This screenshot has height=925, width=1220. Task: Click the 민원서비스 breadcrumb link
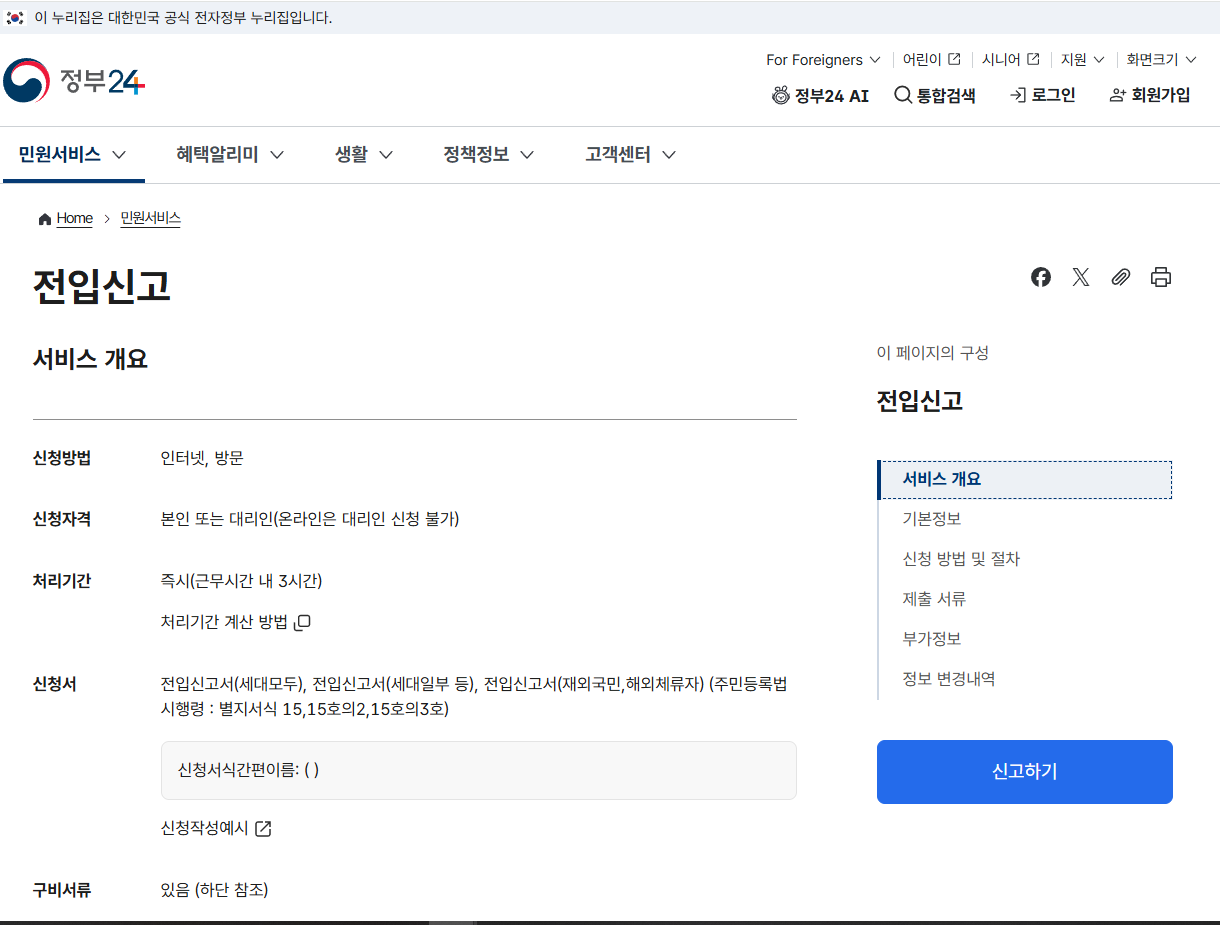[150, 218]
